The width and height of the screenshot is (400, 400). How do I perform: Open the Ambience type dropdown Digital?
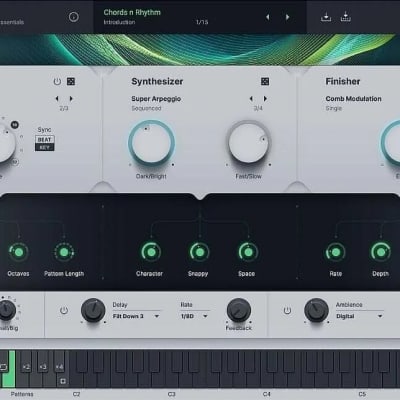pyautogui.click(x=359, y=316)
